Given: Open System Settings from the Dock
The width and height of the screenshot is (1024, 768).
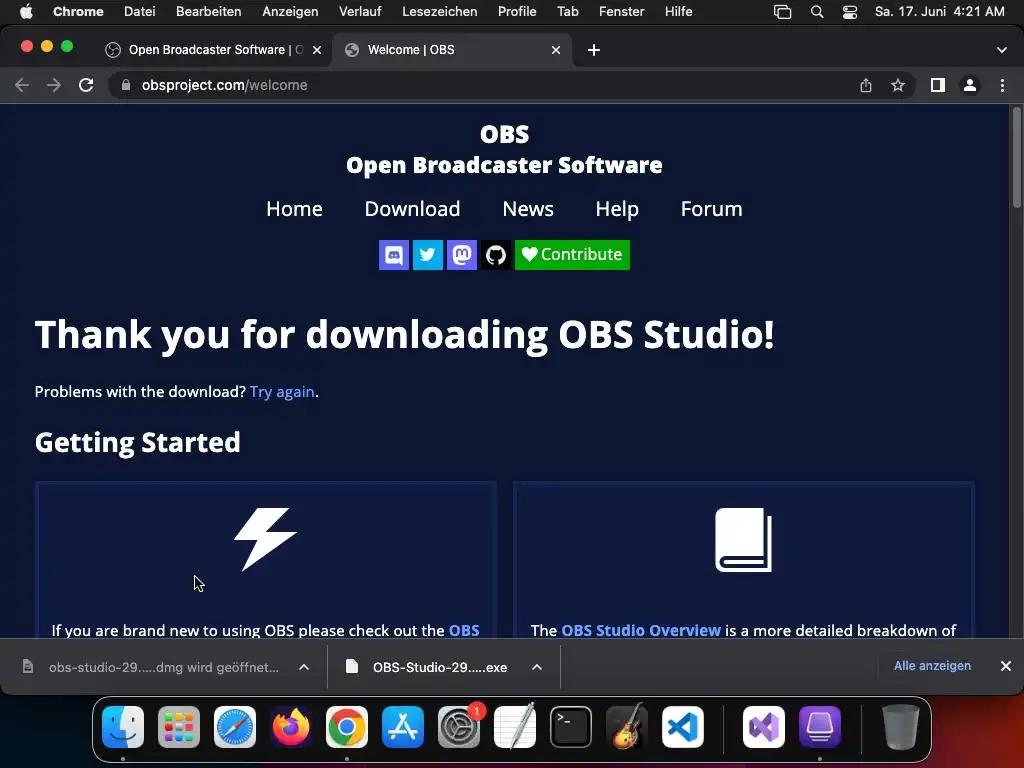Looking at the screenshot, I should (x=459, y=727).
